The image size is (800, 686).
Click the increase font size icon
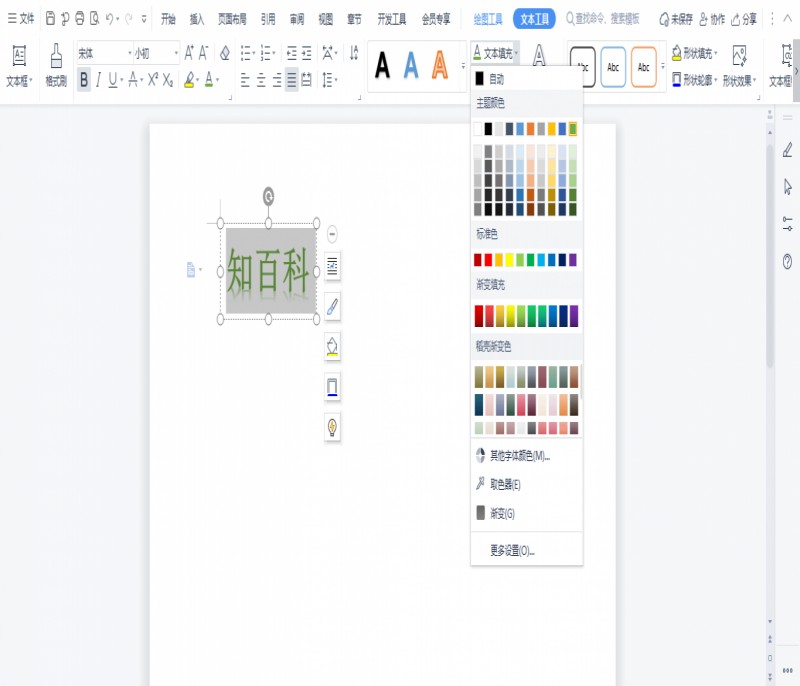pos(189,53)
